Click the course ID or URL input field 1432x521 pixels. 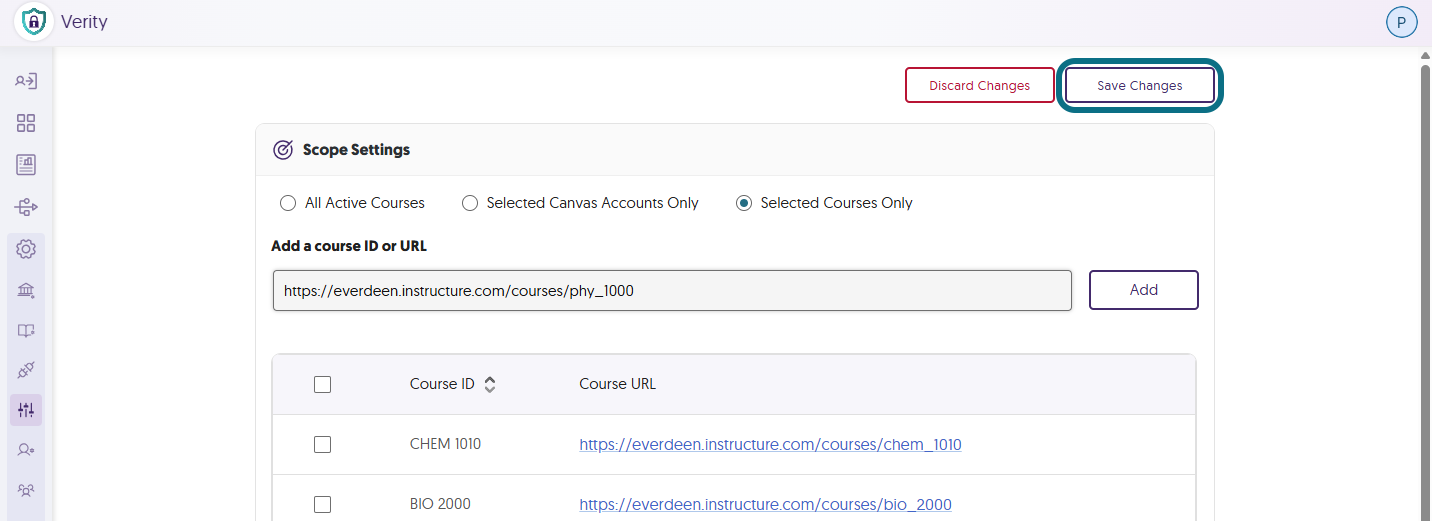tap(672, 291)
